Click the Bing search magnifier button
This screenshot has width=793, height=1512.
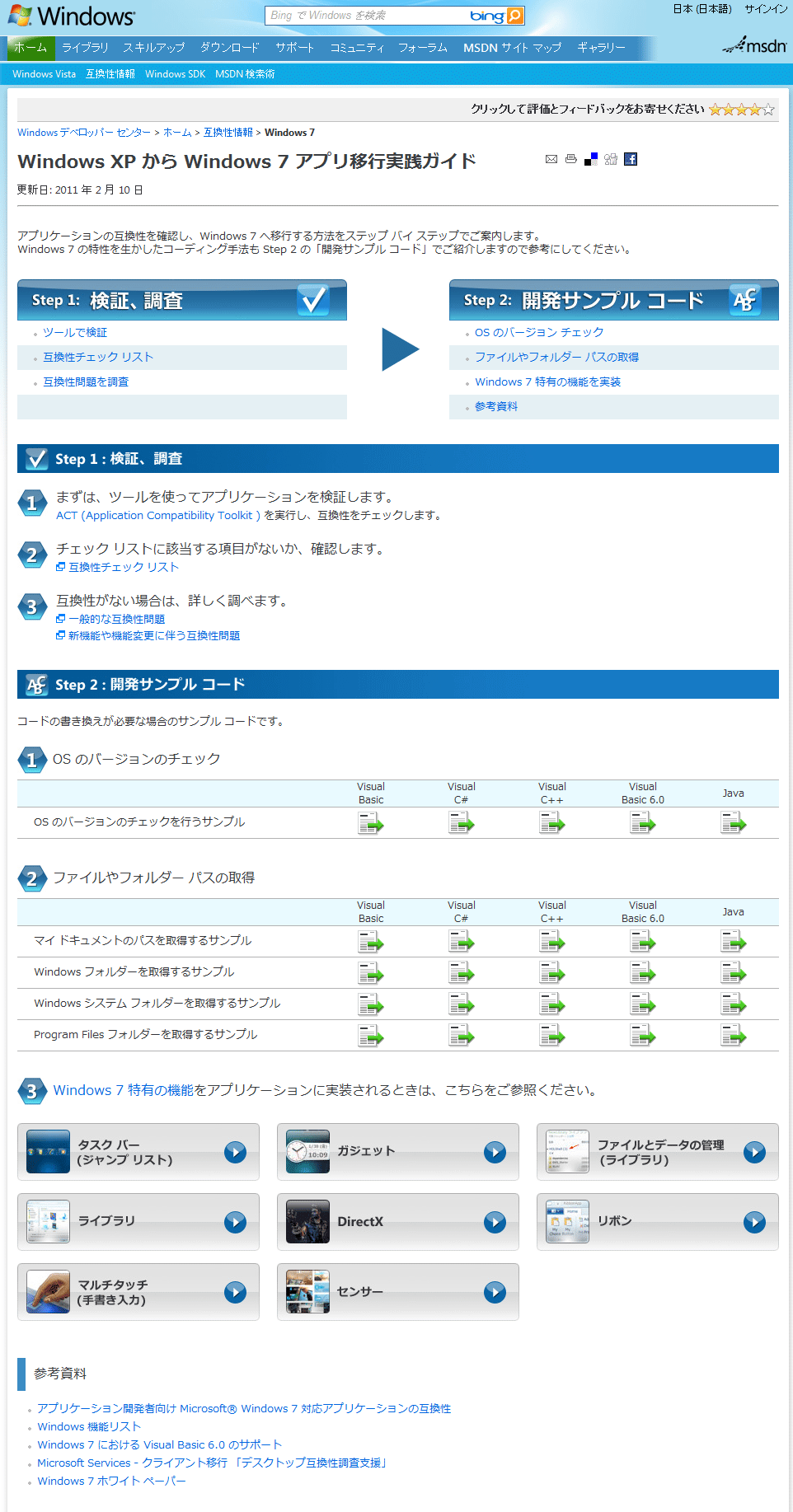click(x=515, y=16)
